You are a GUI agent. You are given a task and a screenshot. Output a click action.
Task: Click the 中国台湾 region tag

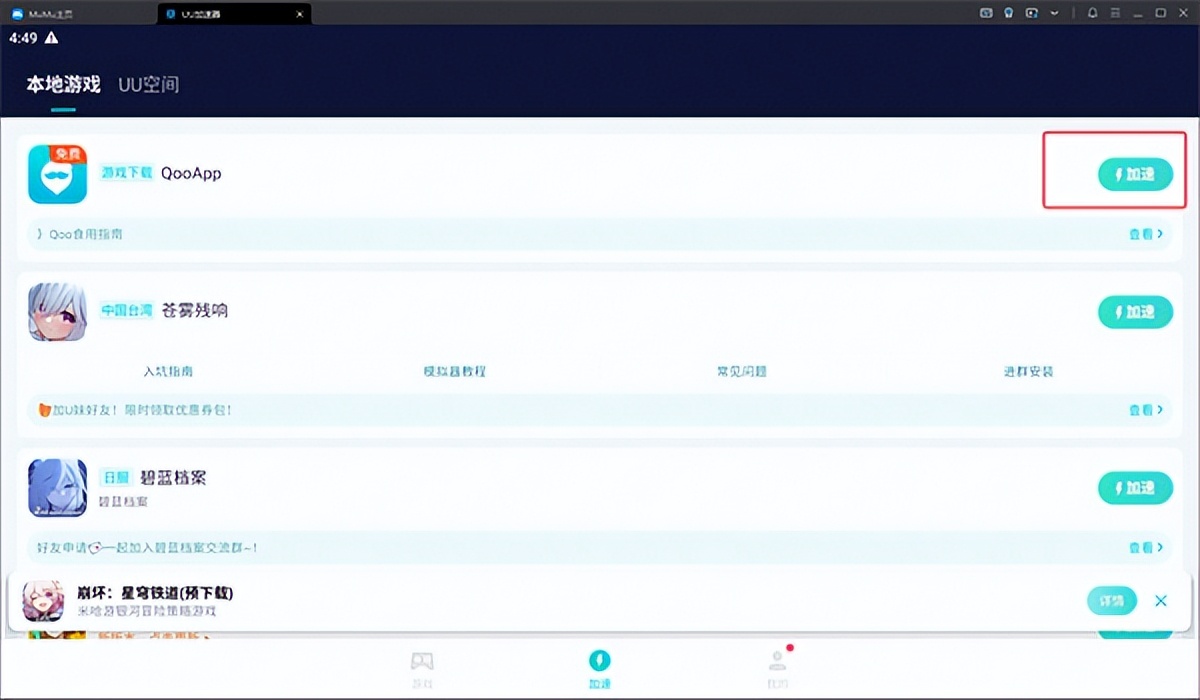click(x=126, y=311)
